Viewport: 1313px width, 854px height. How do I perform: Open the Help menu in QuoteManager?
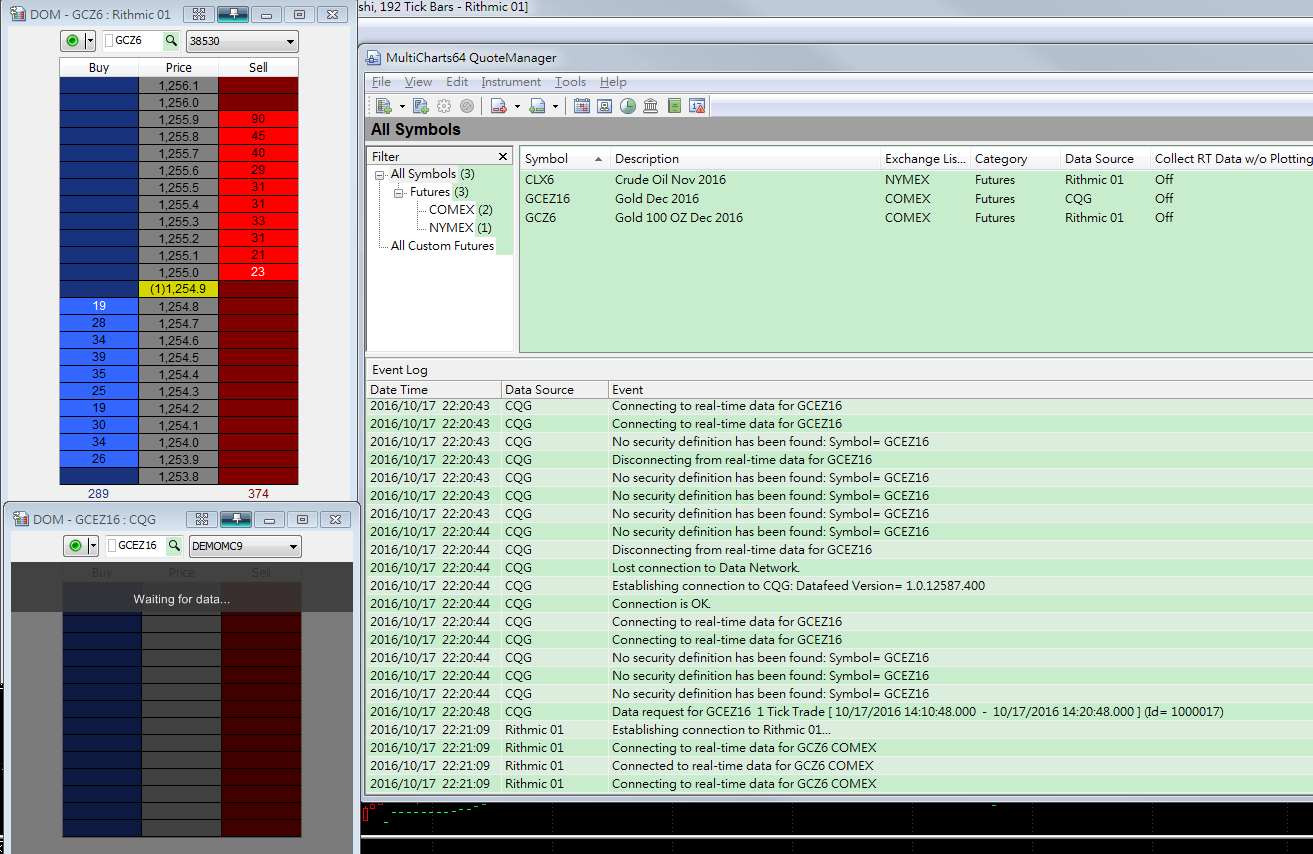pos(613,82)
